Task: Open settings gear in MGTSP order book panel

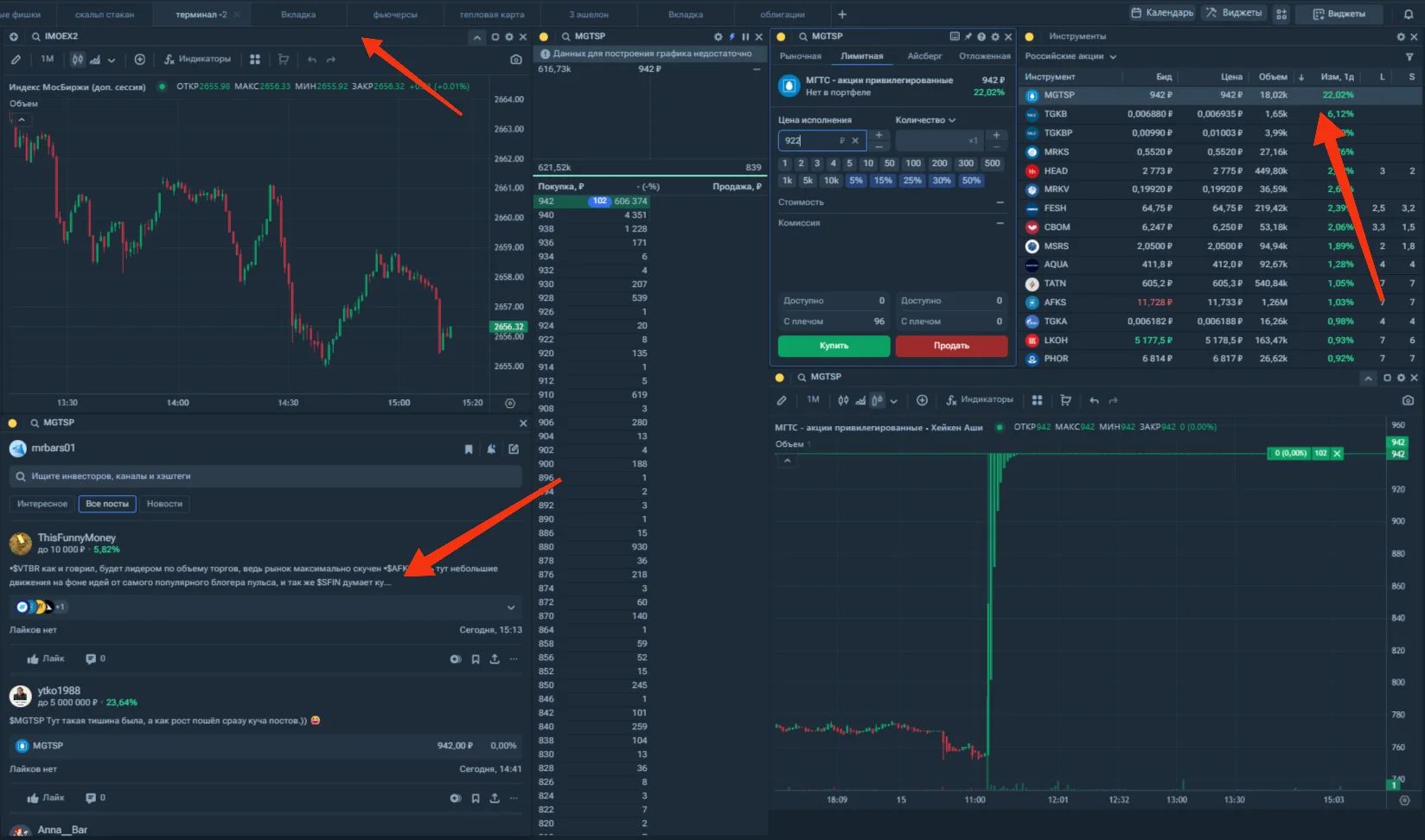Action: click(718, 36)
